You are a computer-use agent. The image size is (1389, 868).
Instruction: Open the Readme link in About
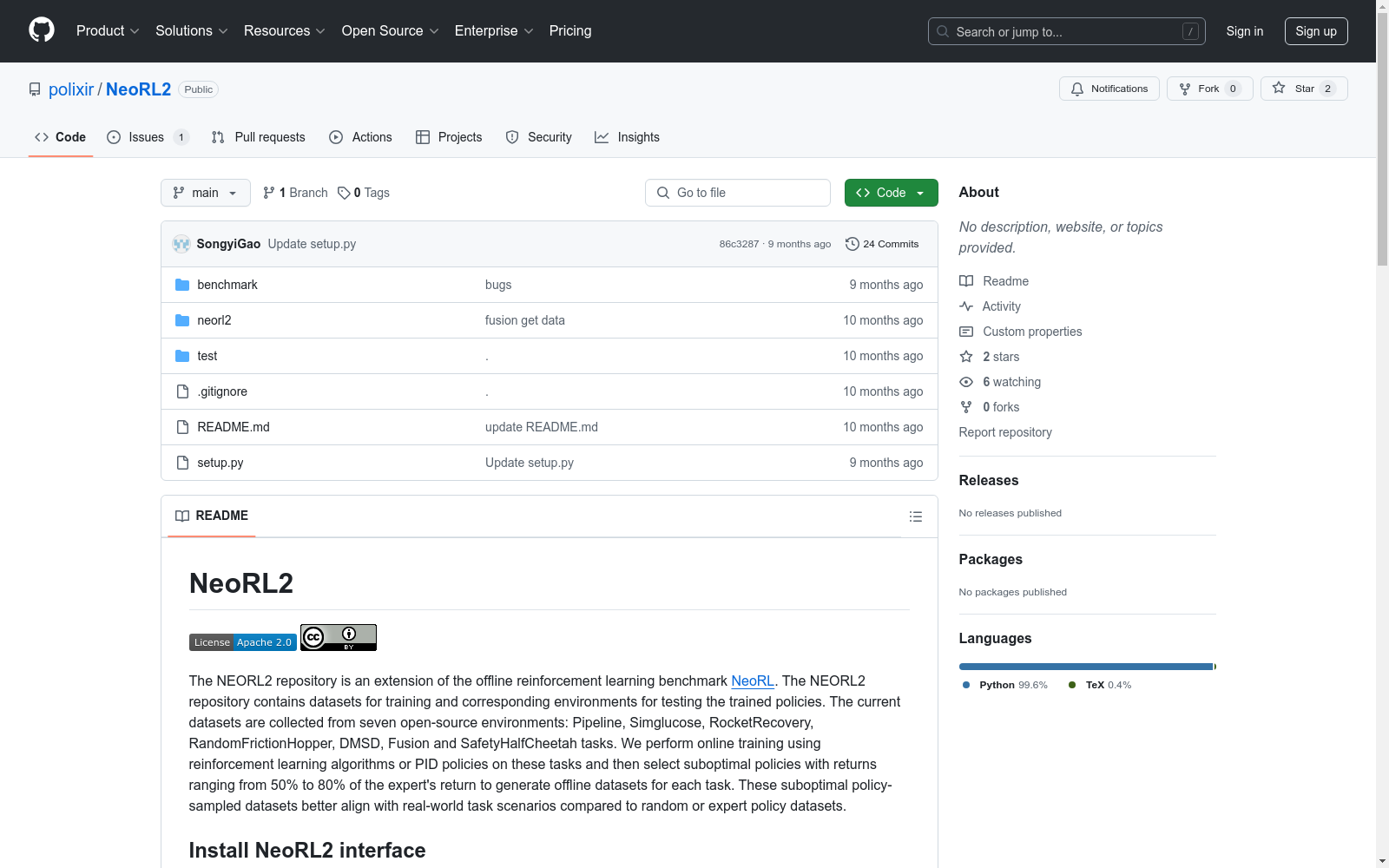(x=994, y=281)
